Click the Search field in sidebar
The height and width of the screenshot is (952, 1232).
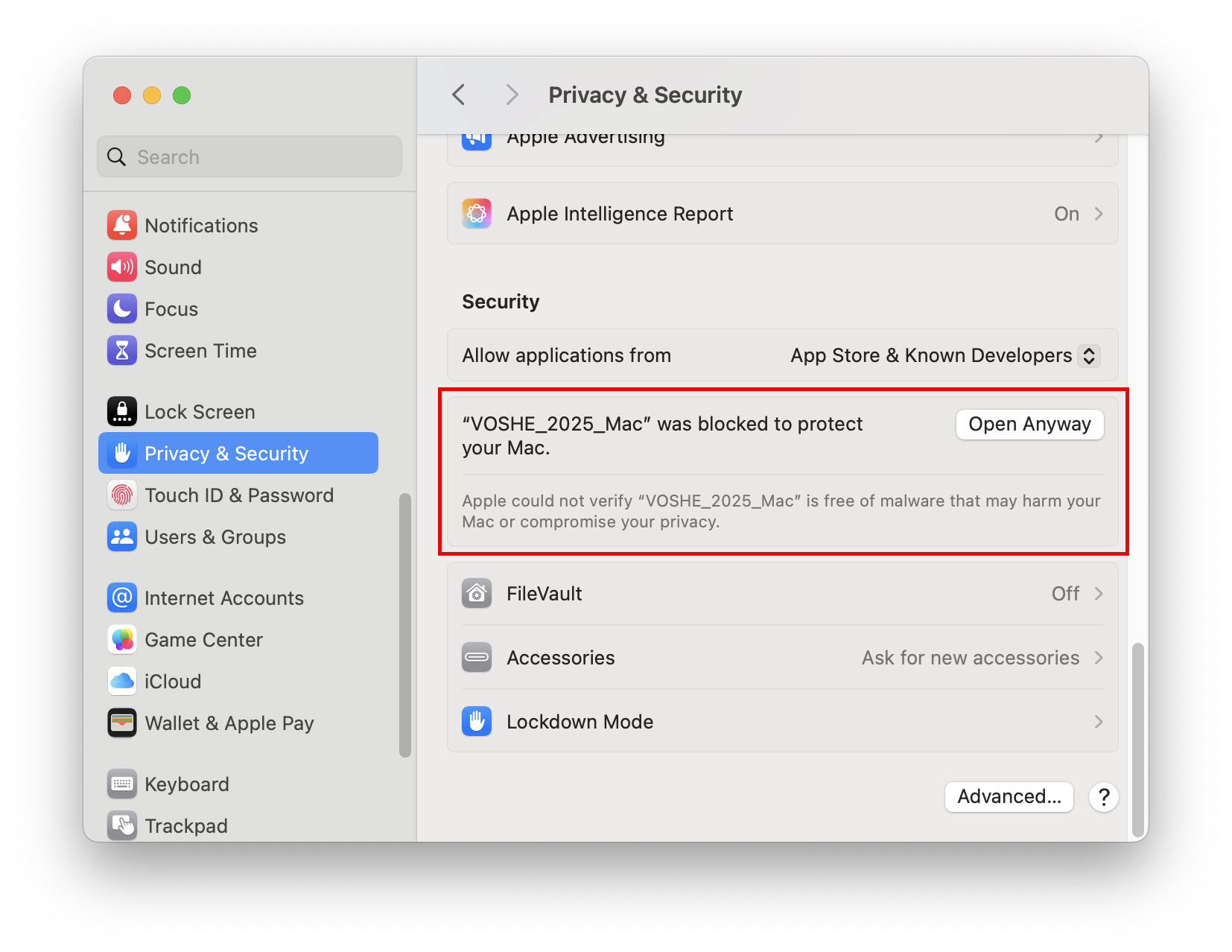tap(250, 157)
